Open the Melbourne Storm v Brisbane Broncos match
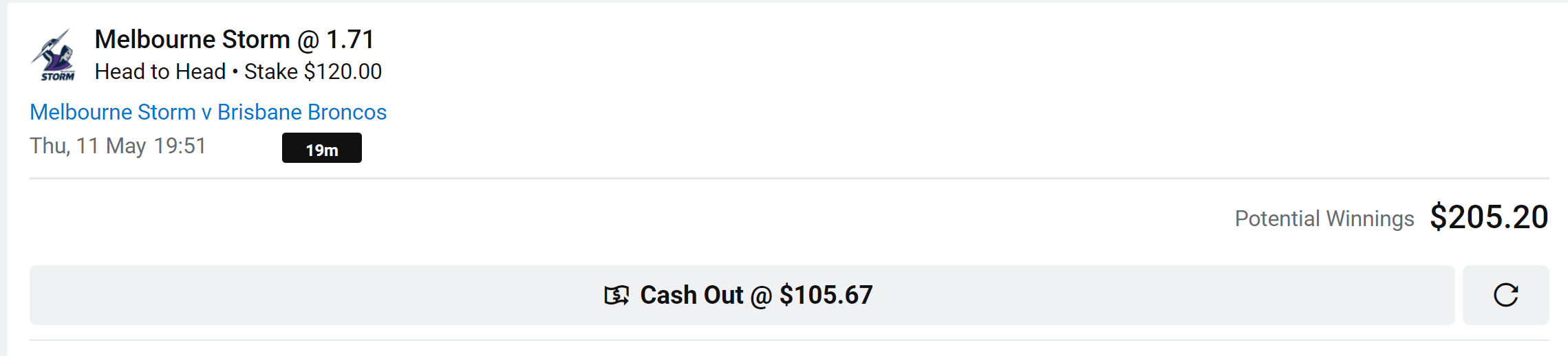1568x356 pixels. pos(208,112)
